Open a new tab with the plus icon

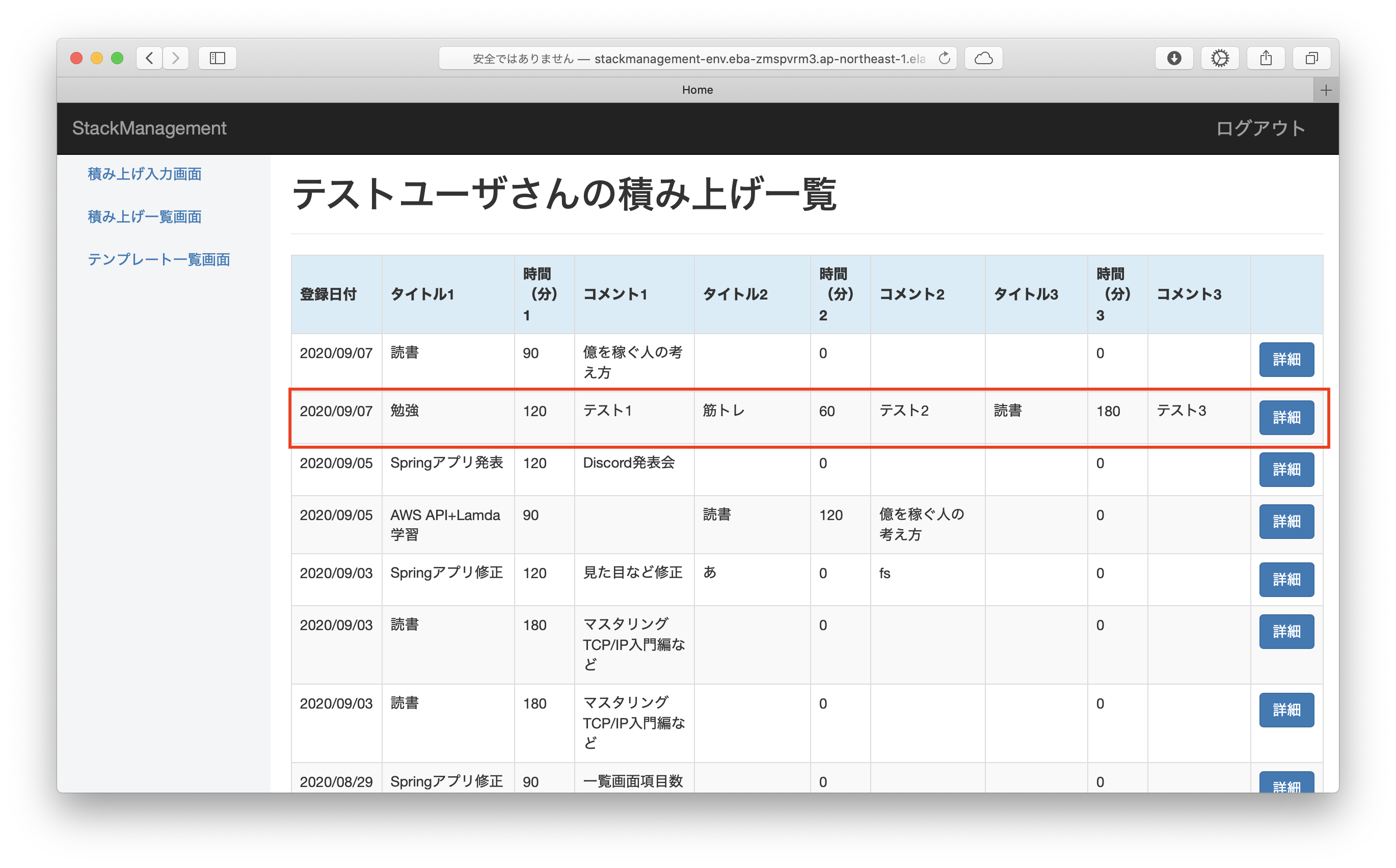click(1326, 90)
